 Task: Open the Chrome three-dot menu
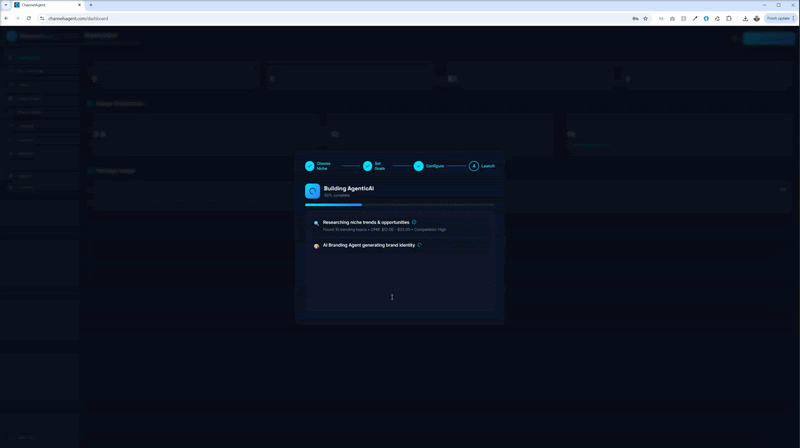click(x=794, y=18)
